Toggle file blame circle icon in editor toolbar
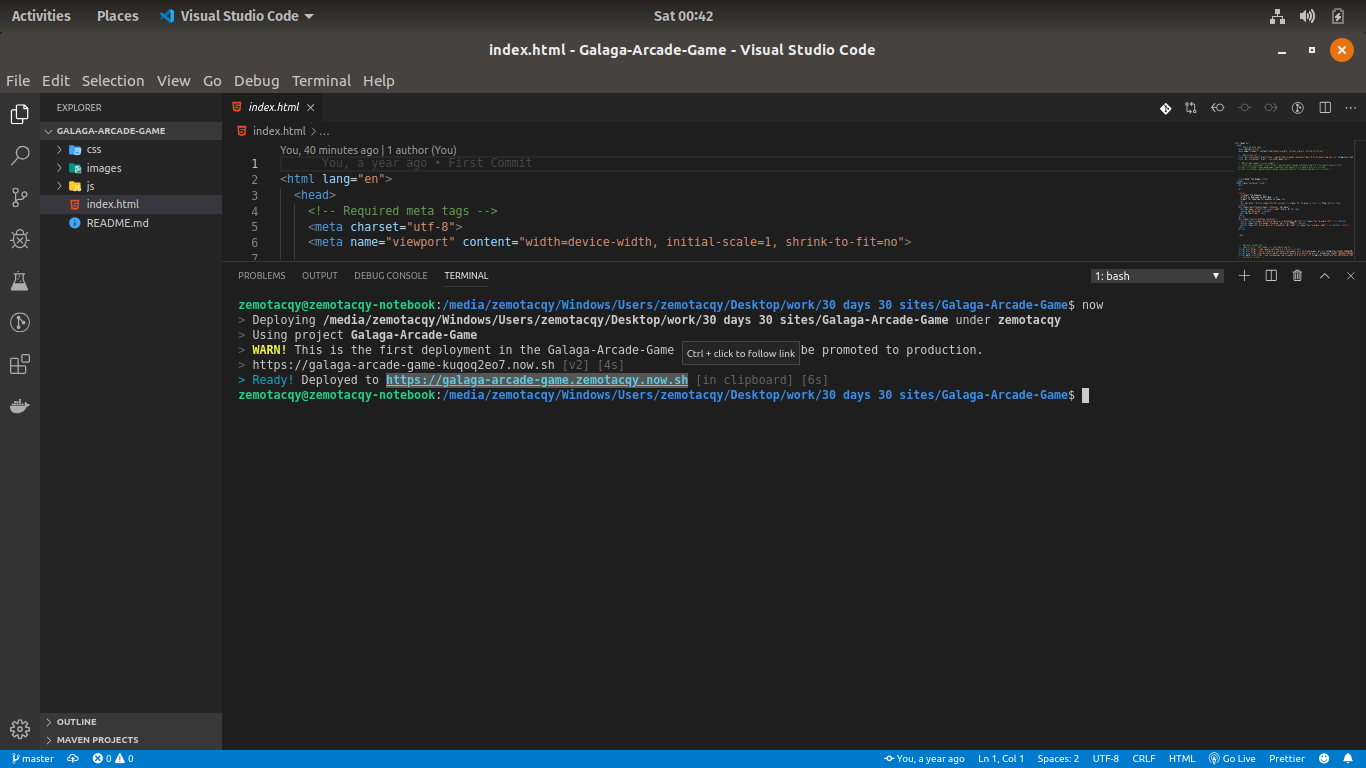Viewport: 1366px width, 768px height. 1298,108
